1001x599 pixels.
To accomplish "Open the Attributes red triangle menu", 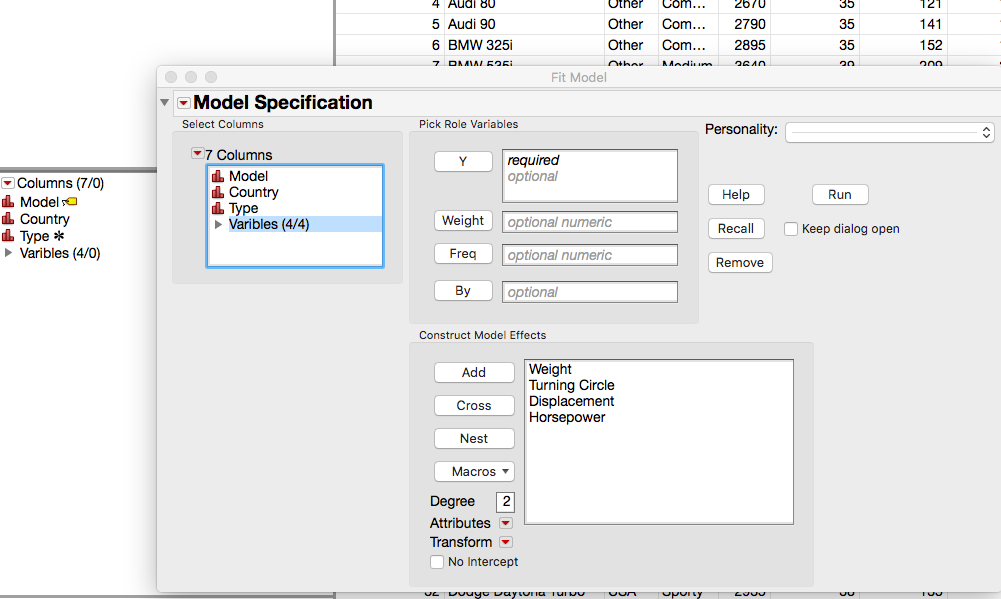I will (x=505, y=523).
